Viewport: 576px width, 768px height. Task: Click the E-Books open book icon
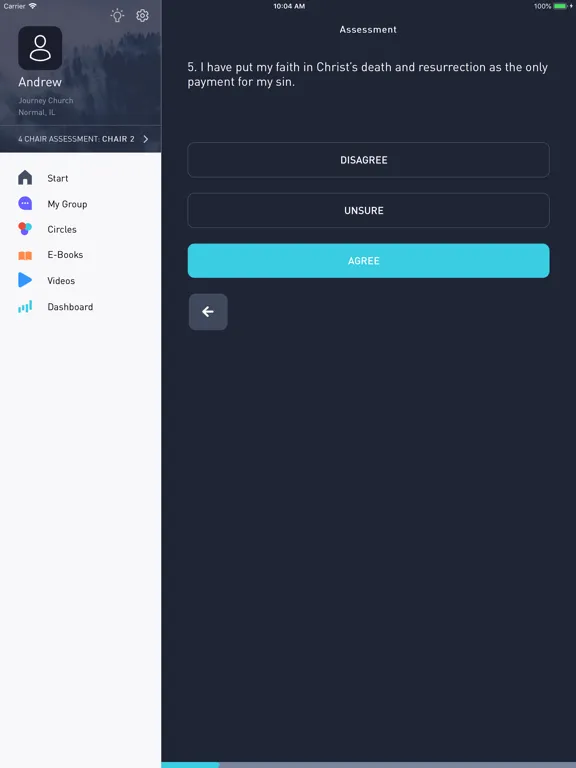[x=25, y=255]
